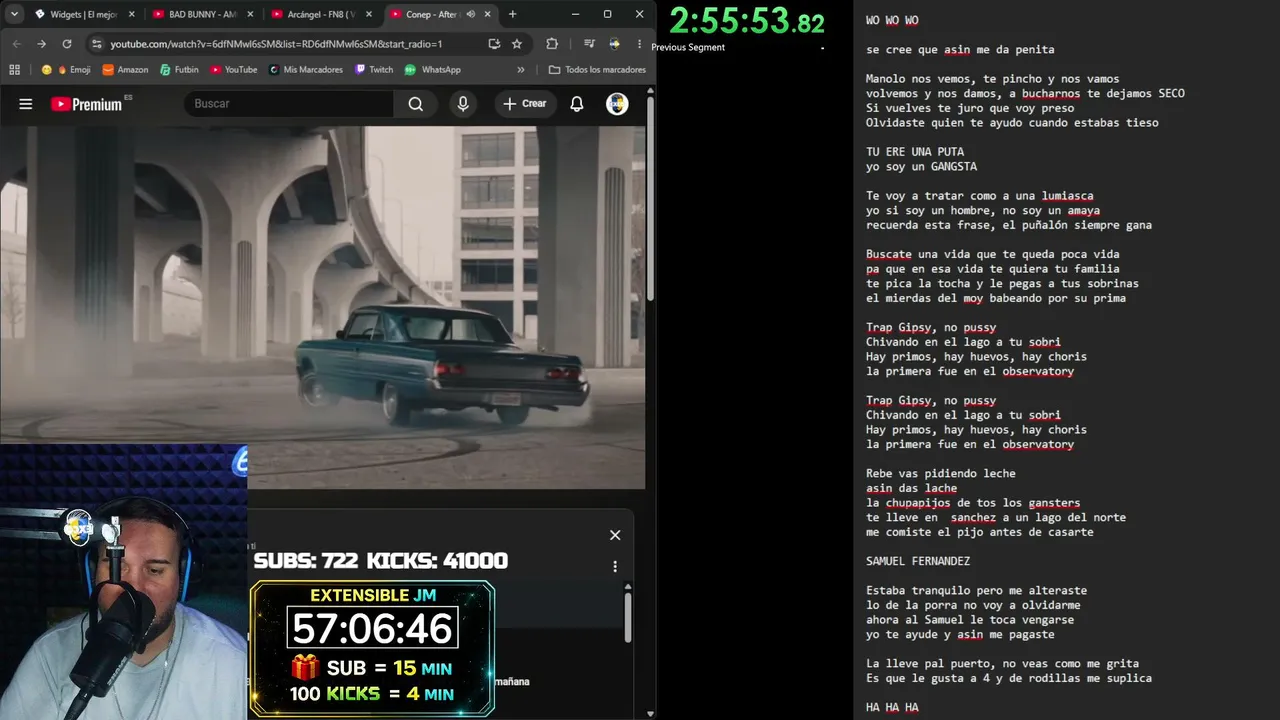The image size is (1280, 720).
Task: Open YouTube notifications bell
Action: coord(577,104)
